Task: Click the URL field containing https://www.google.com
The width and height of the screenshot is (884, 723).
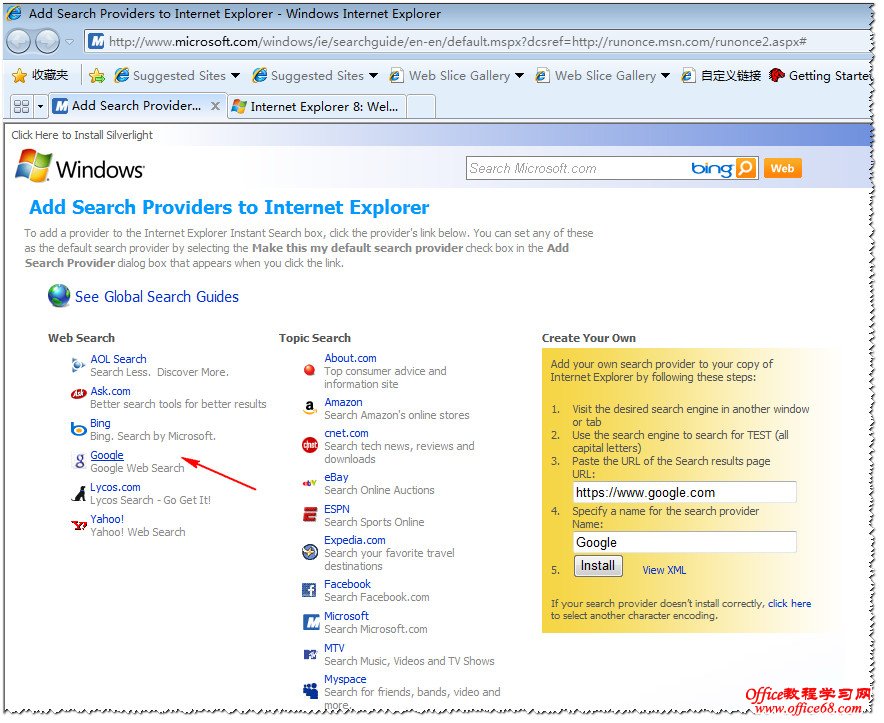Action: pos(684,492)
